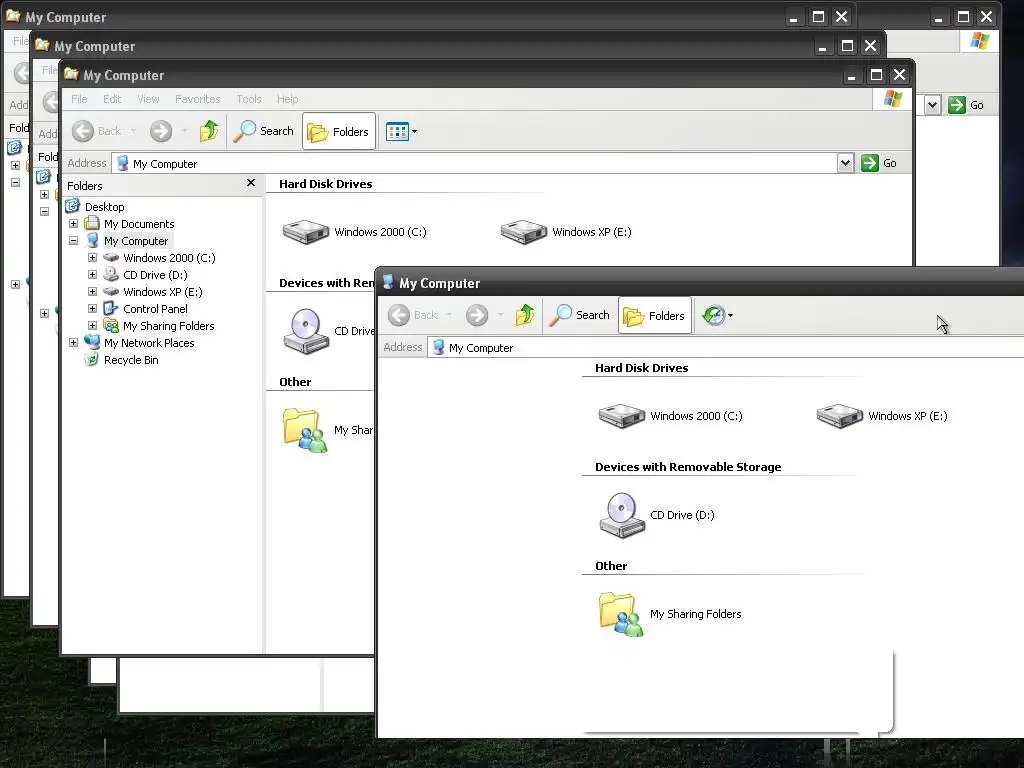The height and width of the screenshot is (768, 1024).
Task: Click the front window address field
Action: [x=726, y=347]
